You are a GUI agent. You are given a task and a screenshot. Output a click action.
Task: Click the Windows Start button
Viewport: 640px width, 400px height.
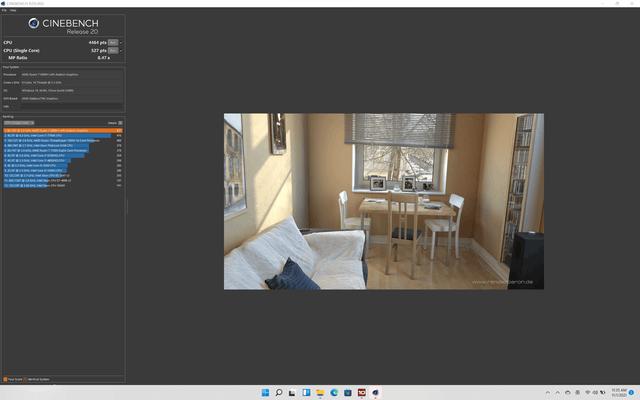pyautogui.click(x=265, y=393)
